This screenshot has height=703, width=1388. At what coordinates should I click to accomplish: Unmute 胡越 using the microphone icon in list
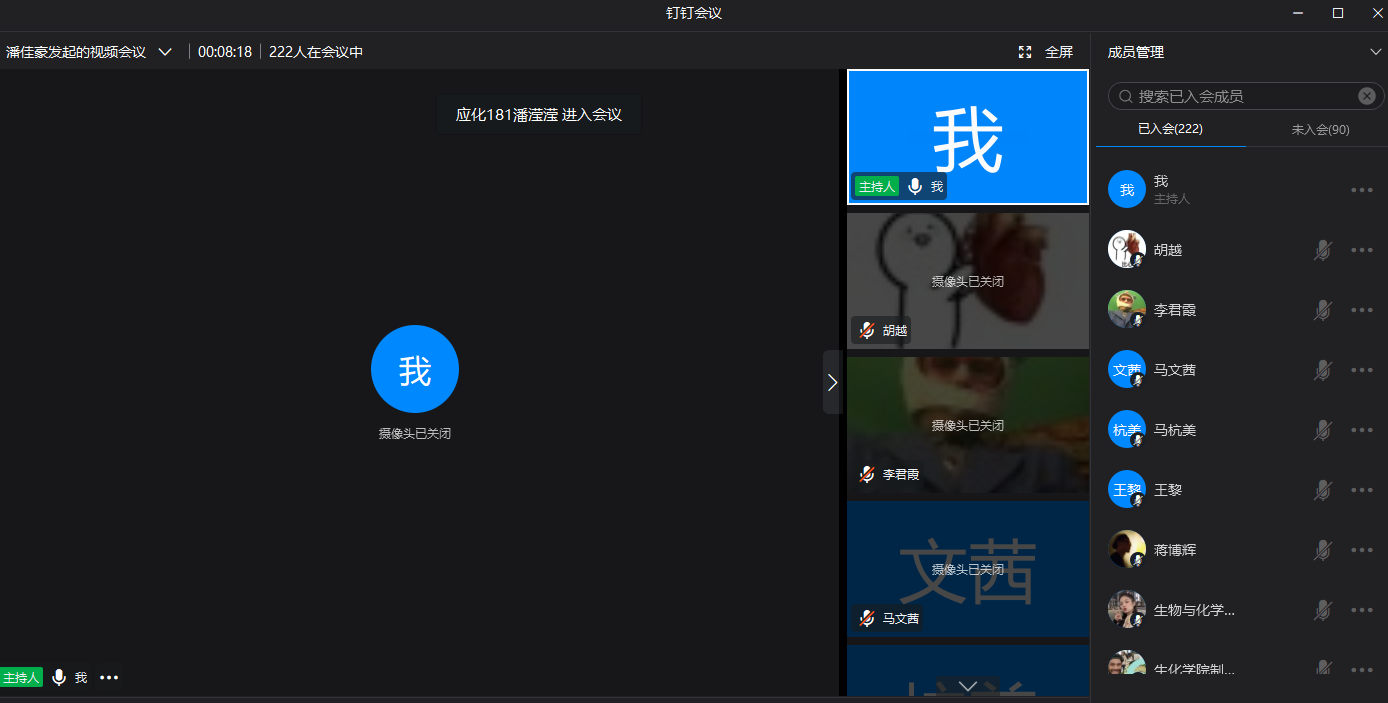tap(1323, 250)
